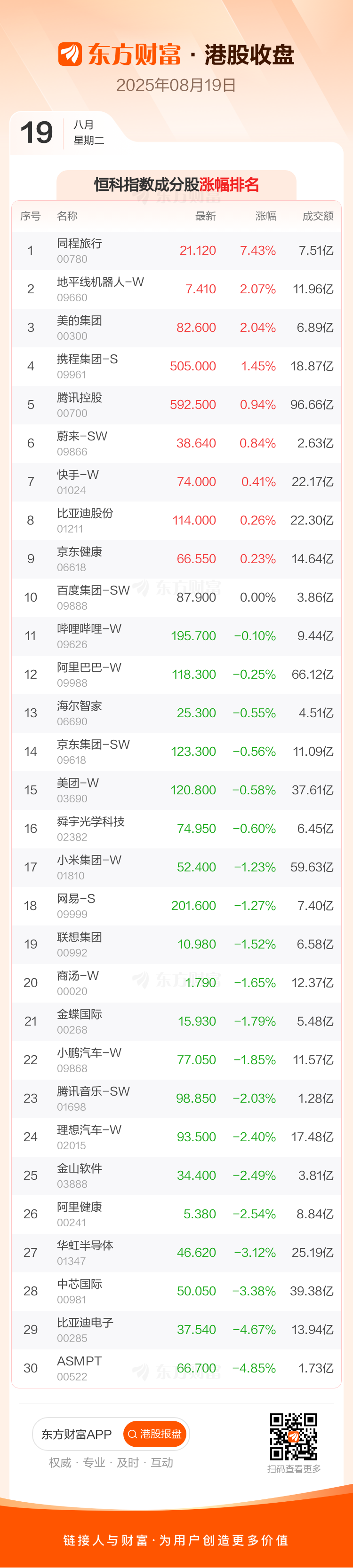Click the magnifier icon in 港股报盘 button
This screenshot has width=353, height=1568.
pyautogui.click(x=132, y=1435)
